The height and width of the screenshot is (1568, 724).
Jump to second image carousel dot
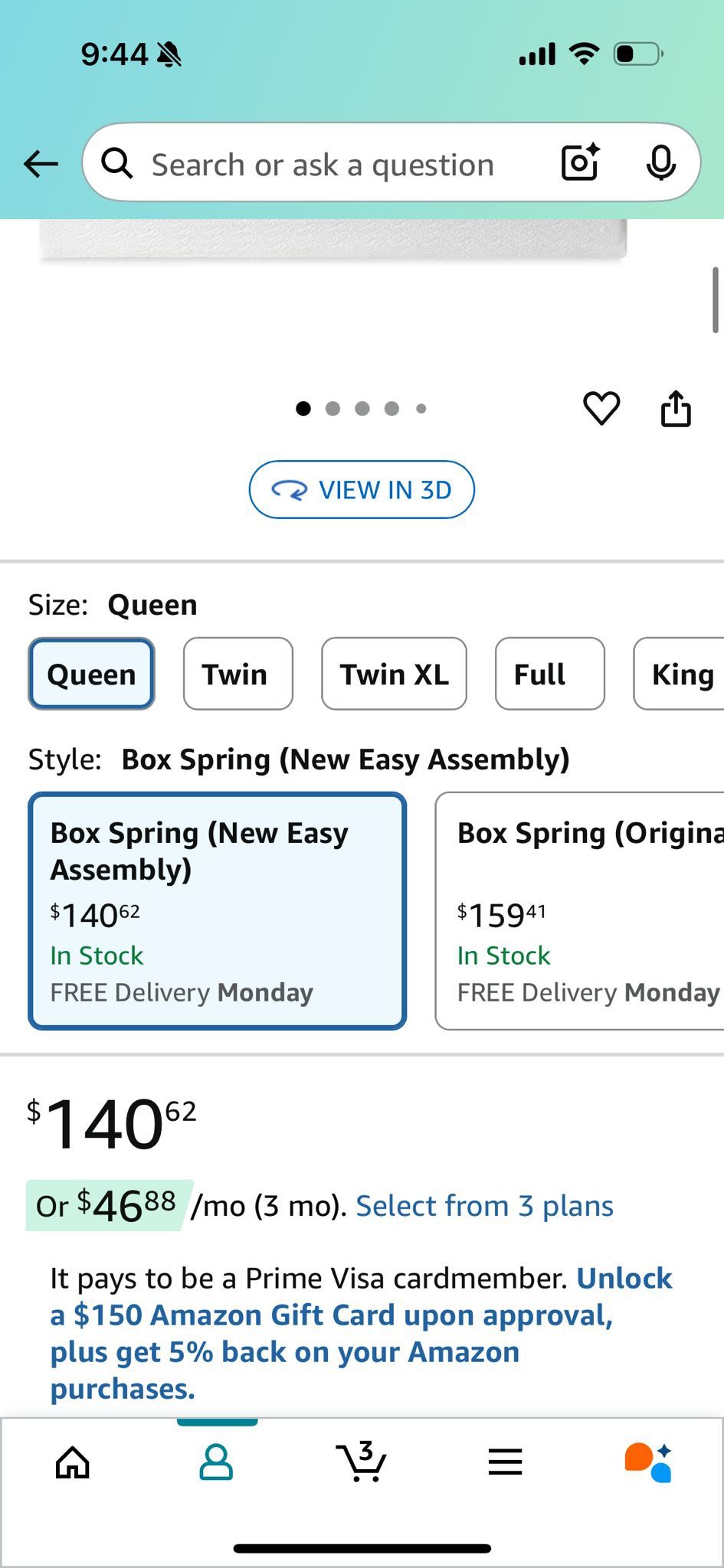coord(333,409)
